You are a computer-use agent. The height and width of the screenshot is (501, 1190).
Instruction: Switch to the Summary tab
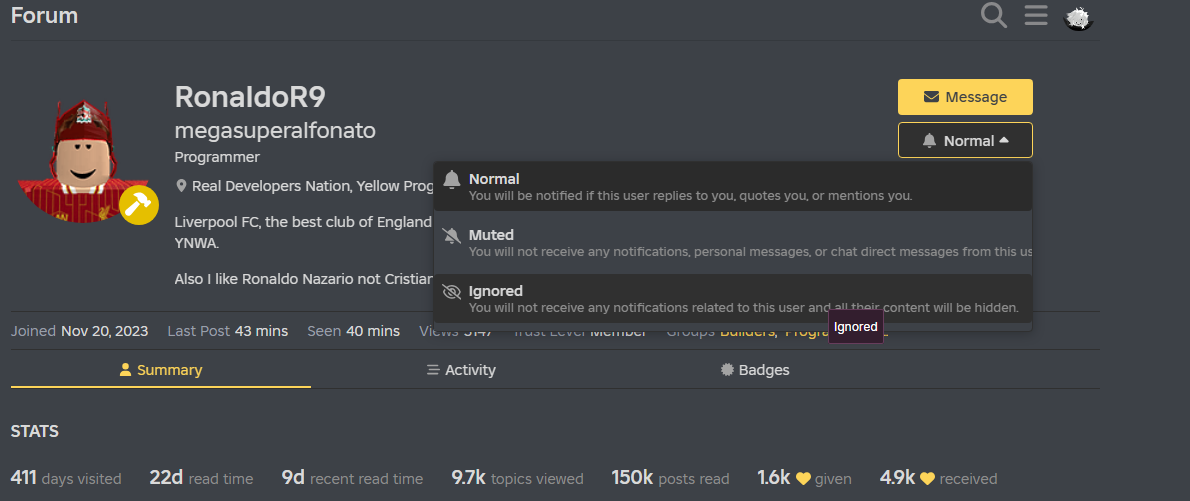click(160, 370)
